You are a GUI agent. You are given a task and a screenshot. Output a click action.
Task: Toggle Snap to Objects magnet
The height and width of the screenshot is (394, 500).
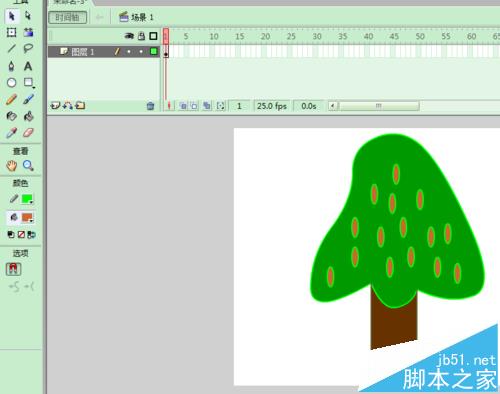[x=13, y=269]
